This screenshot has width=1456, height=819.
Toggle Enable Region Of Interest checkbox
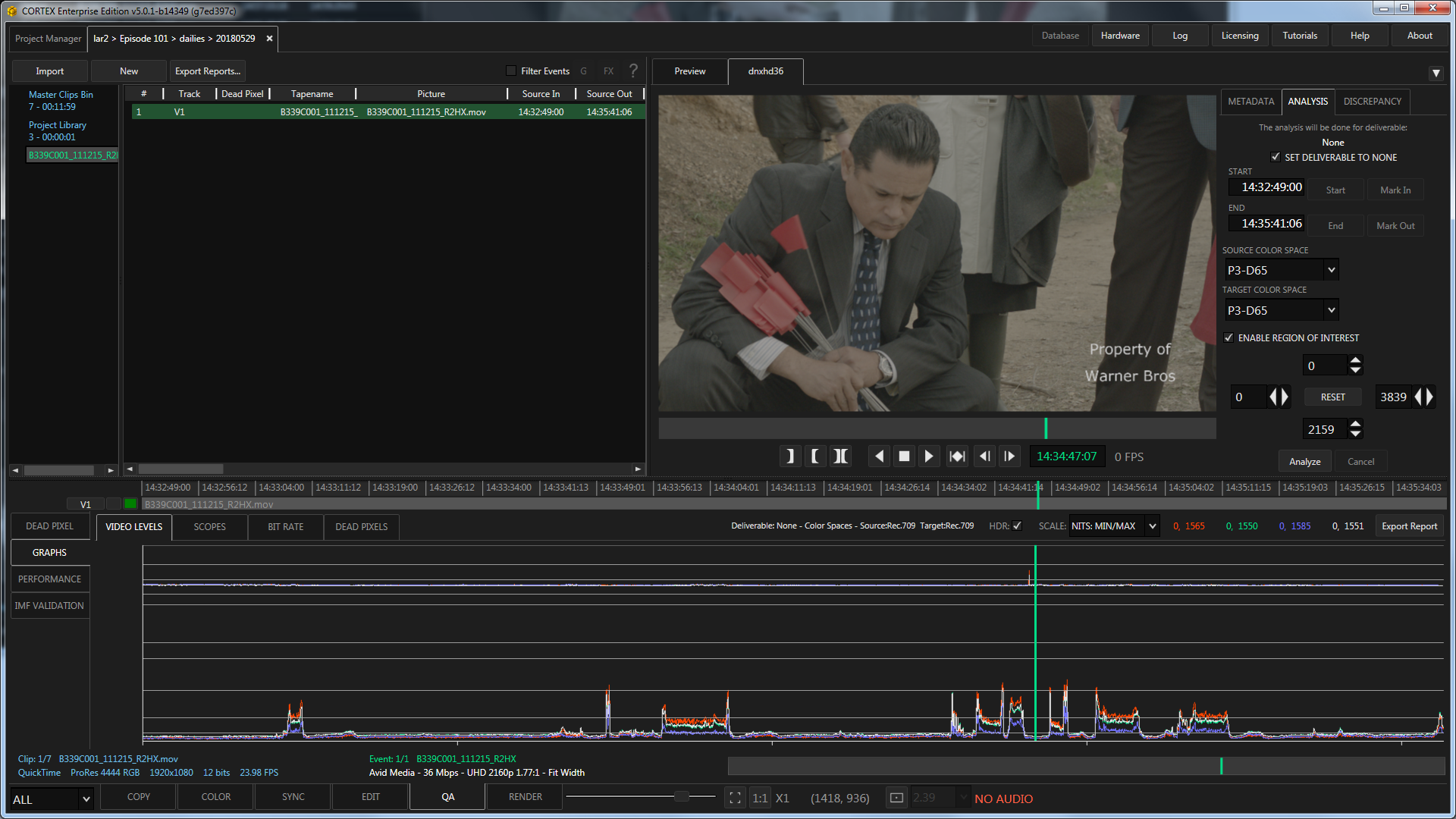(1228, 337)
